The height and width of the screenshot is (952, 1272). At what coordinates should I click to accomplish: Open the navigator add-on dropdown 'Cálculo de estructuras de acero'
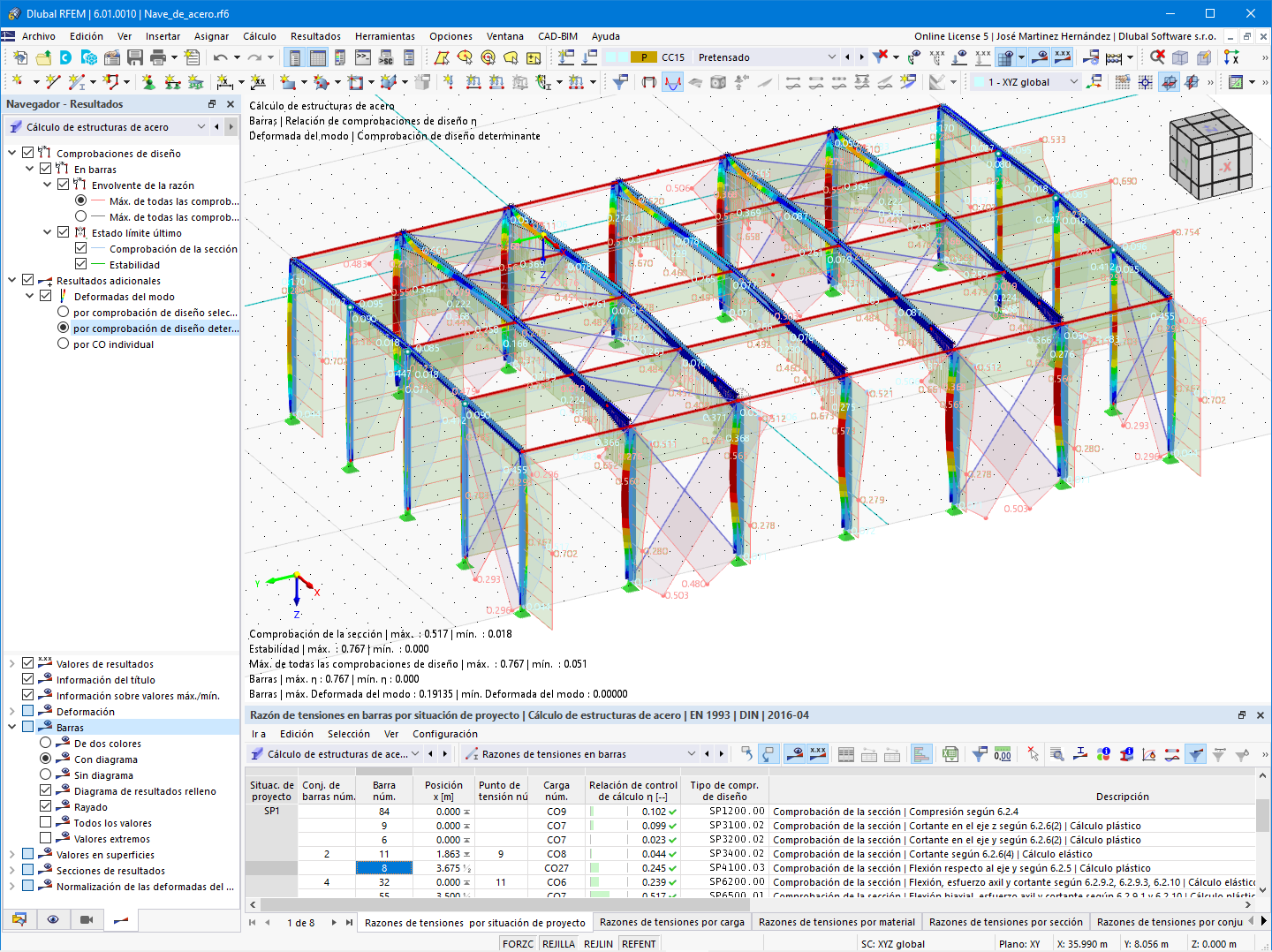coord(108,127)
